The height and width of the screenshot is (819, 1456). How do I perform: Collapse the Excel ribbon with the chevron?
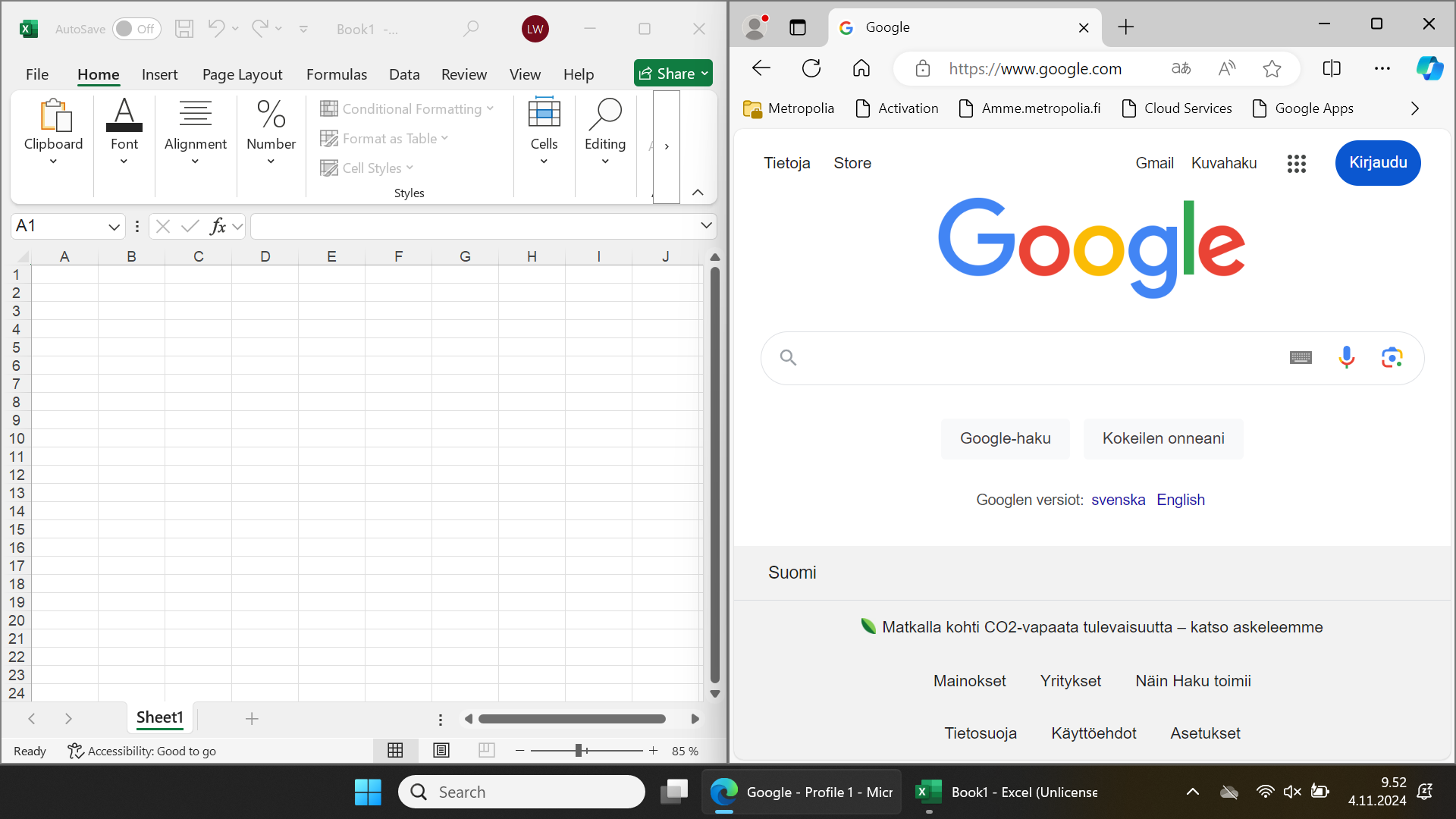coord(698,193)
